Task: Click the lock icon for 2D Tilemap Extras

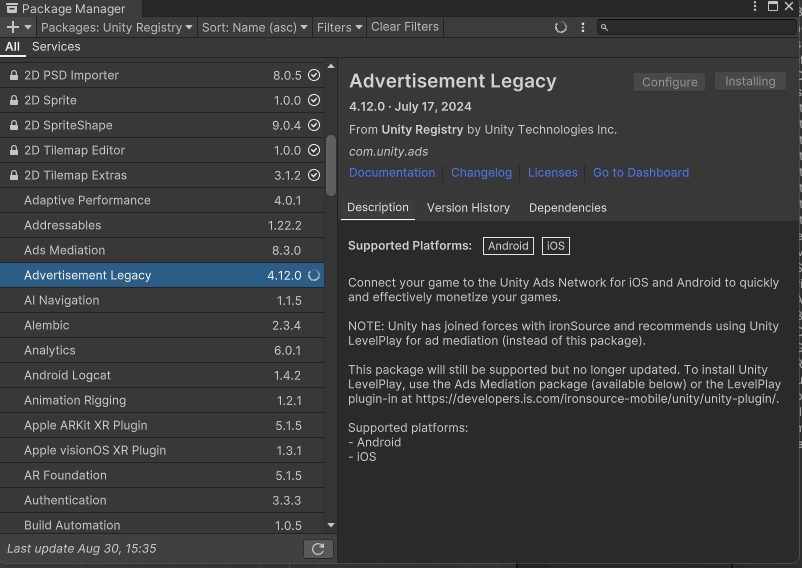Action: (14, 175)
